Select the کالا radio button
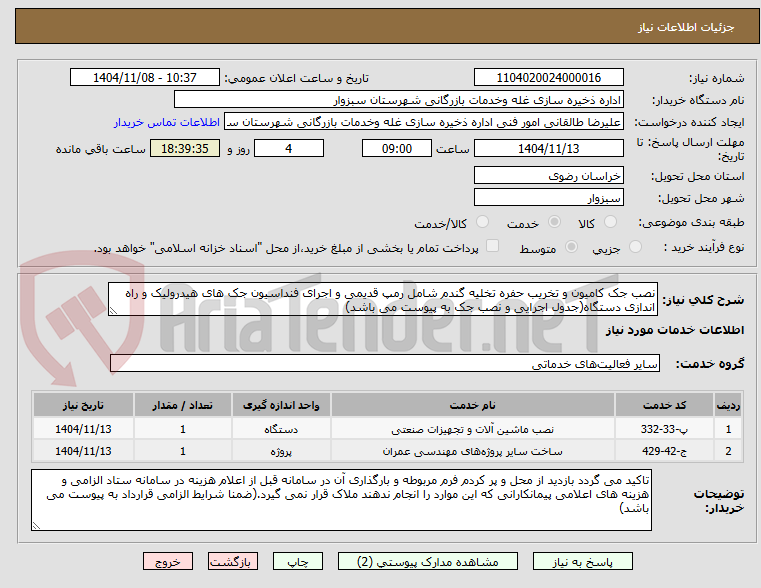The height and width of the screenshot is (588, 761). [610, 222]
